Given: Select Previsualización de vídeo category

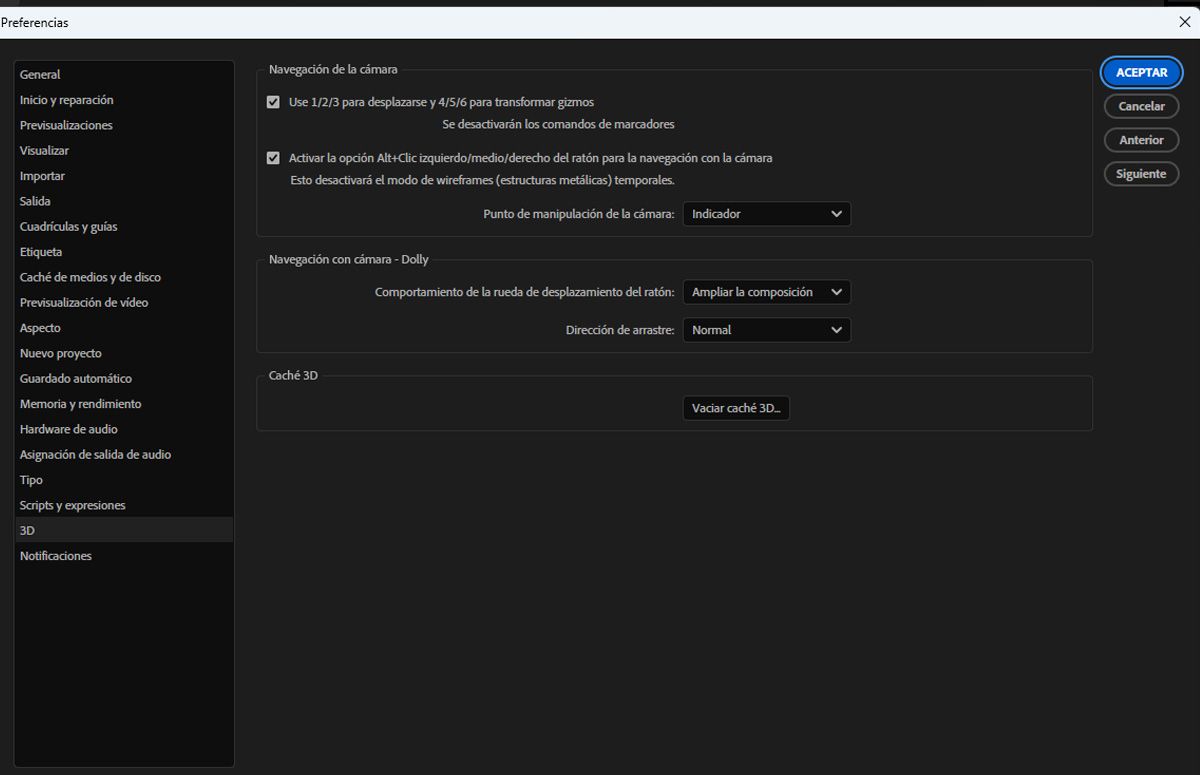Looking at the screenshot, I should coord(124,302).
